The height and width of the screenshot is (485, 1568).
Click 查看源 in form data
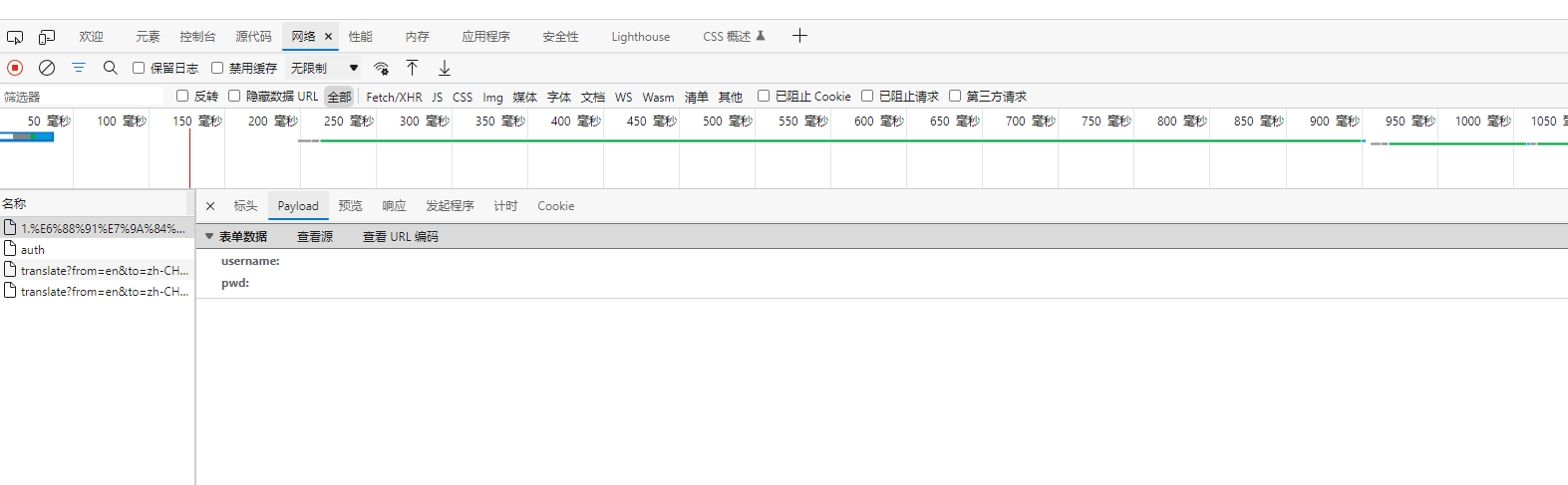[315, 237]
